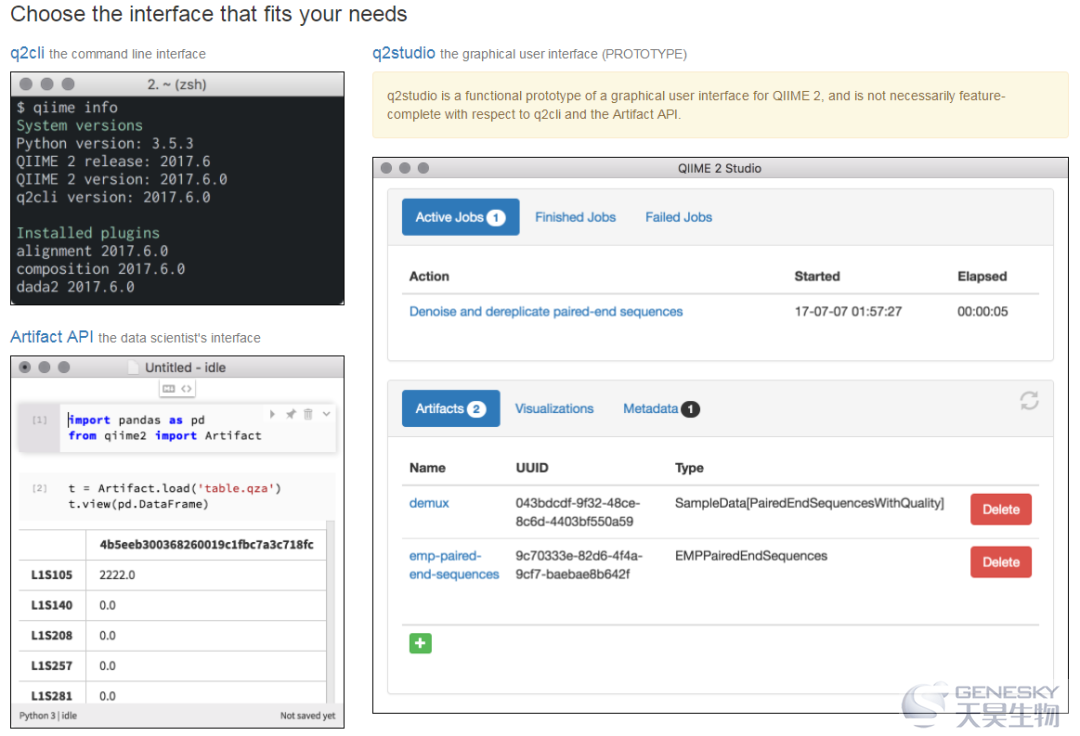1080x736 pixels.
Task: Select the L1S140 row label
Action: pyautogui.click(x=52, y=605)
